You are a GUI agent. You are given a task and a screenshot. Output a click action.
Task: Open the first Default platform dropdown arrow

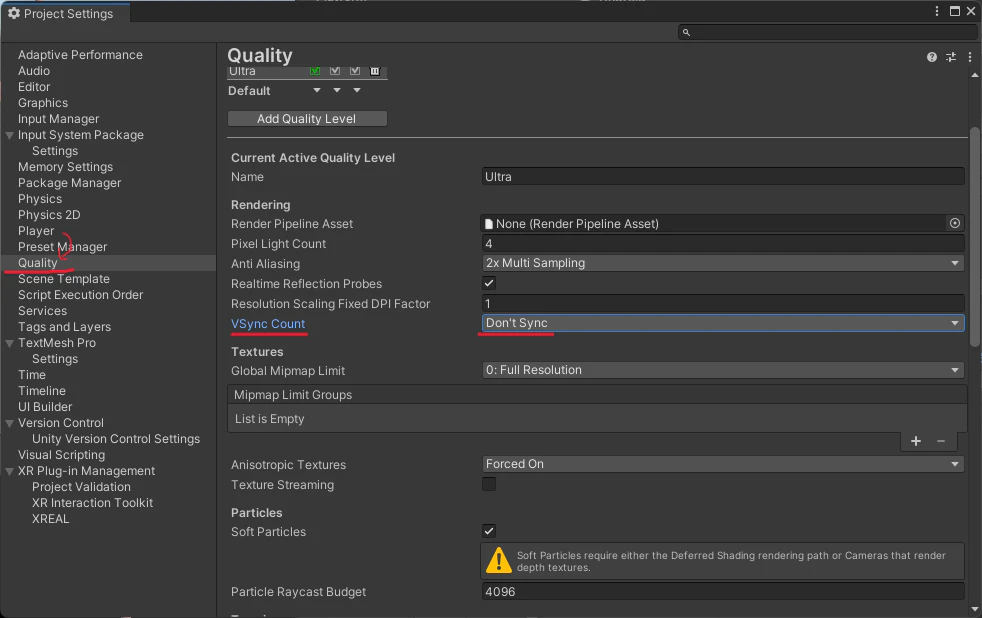pyautogui.click(x=317, y=90)
